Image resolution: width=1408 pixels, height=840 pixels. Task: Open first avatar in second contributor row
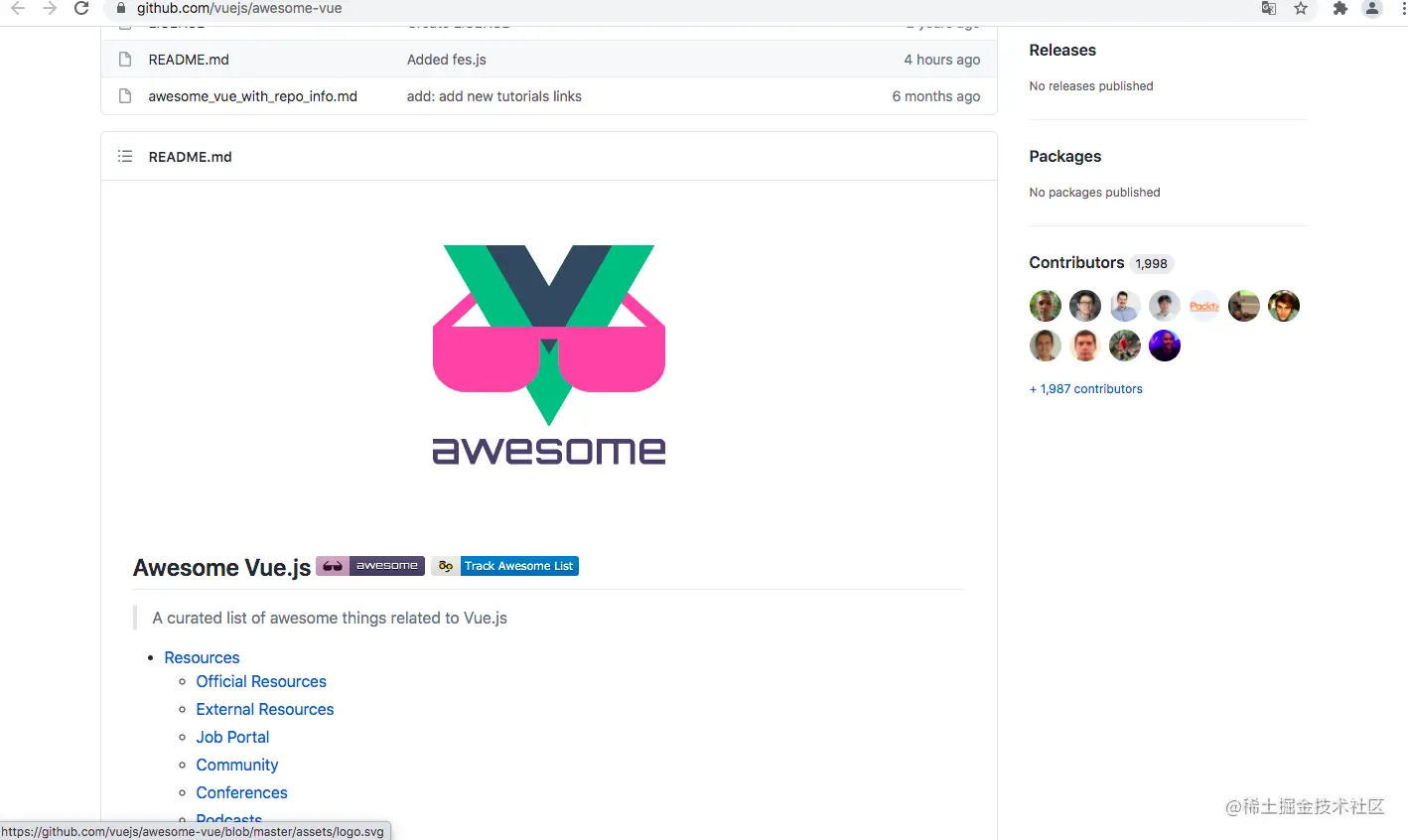(x=1046, y=346)
